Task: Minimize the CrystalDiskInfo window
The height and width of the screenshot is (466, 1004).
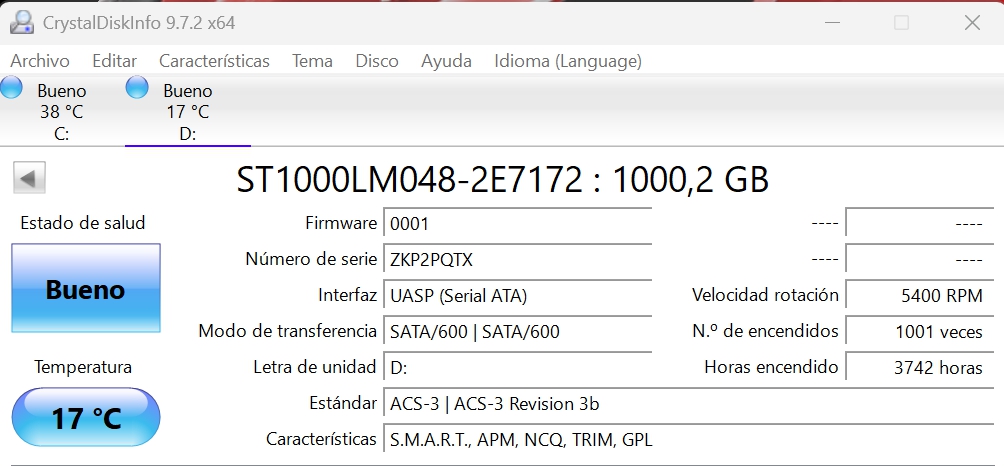Action: click(832, 22)
